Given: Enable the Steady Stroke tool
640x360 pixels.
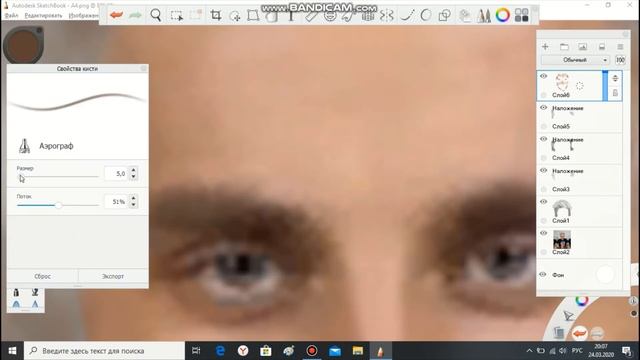Looking at the screenshot, I should point(407,16).
